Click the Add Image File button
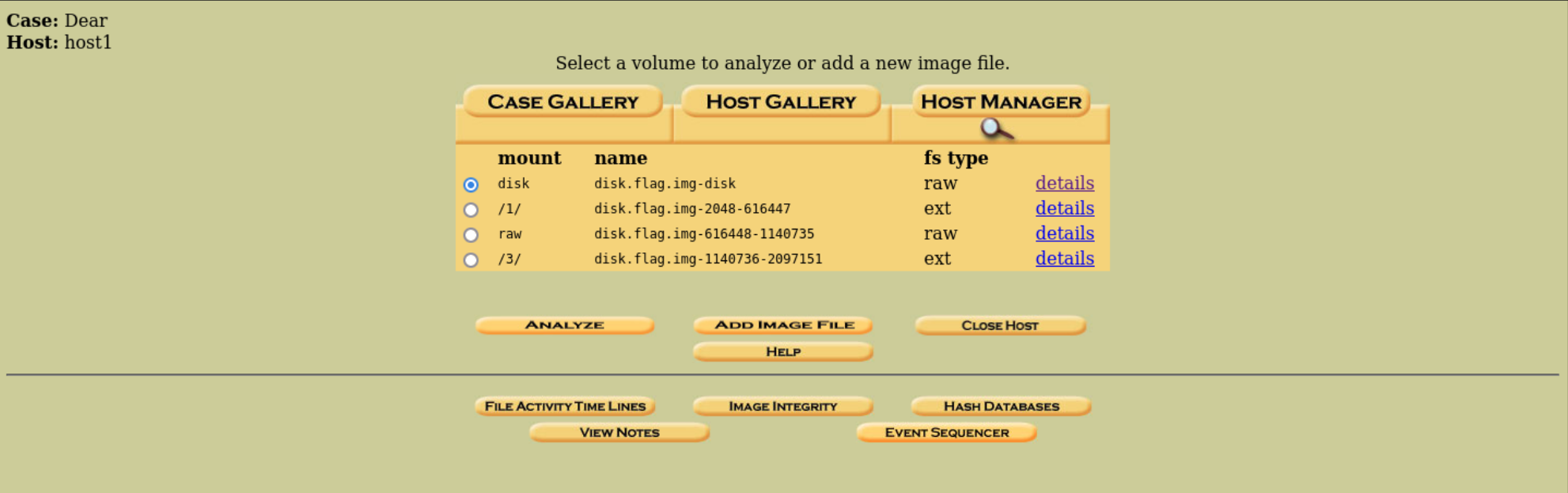Image resolution: width=1568 pixels, height=493 pixels. [783, 325]
